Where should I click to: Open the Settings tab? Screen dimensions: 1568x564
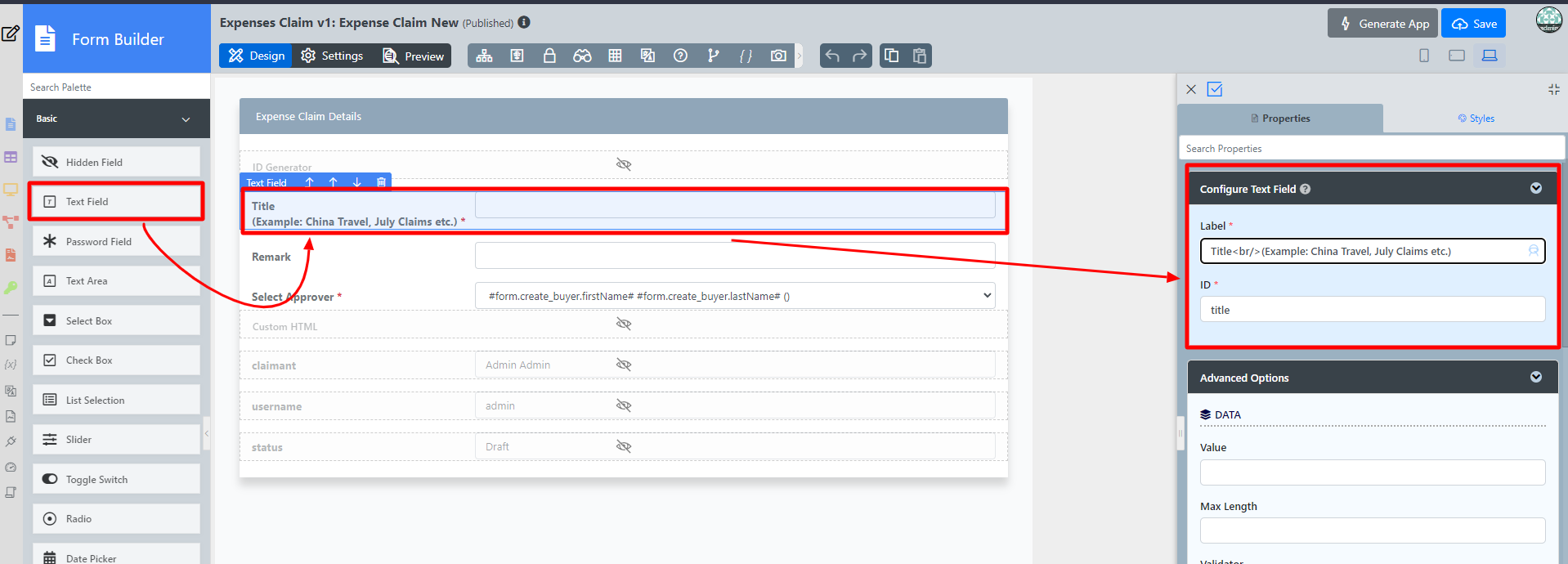pos(332,56)
